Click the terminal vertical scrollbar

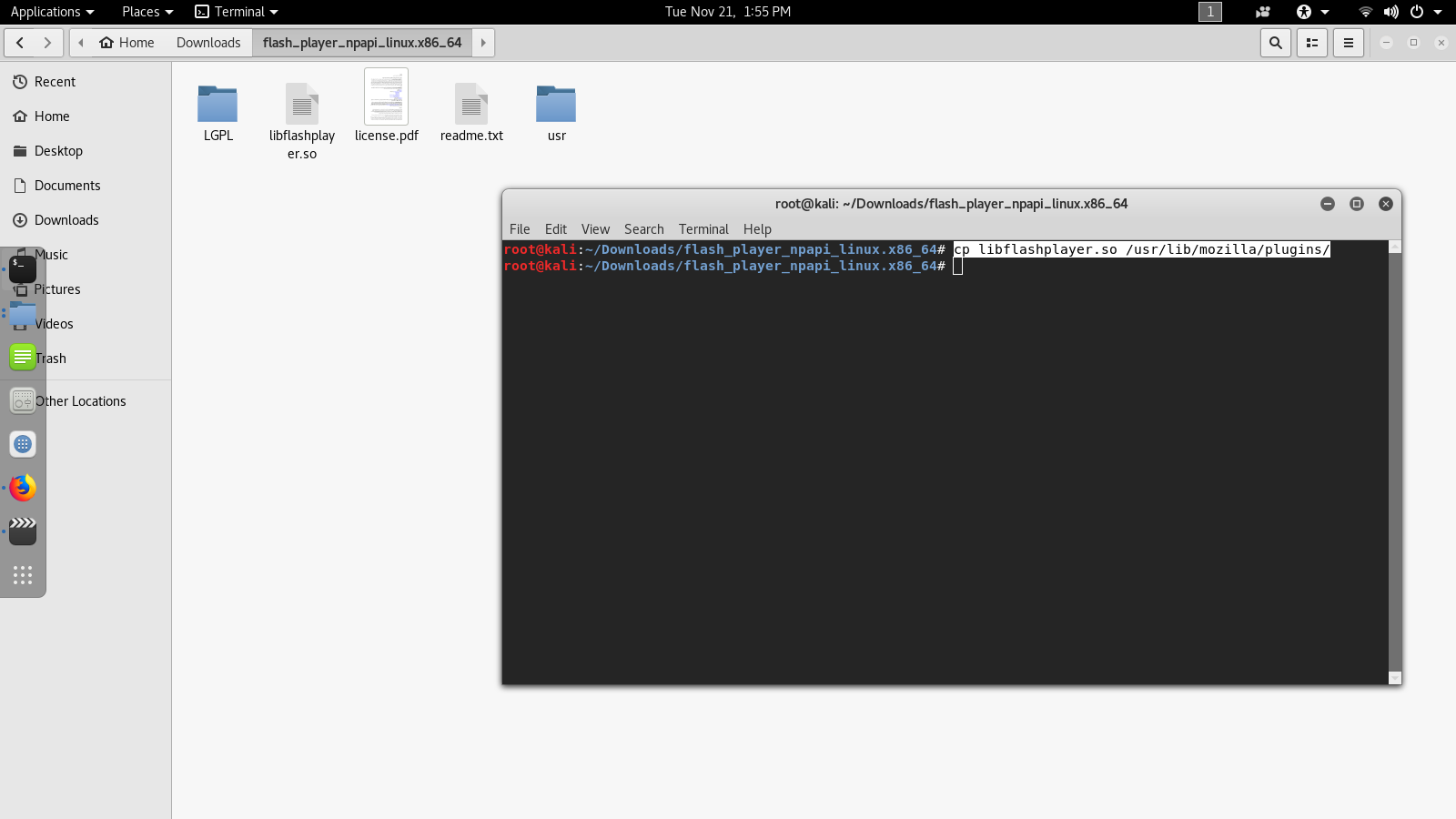point(1395,461)
